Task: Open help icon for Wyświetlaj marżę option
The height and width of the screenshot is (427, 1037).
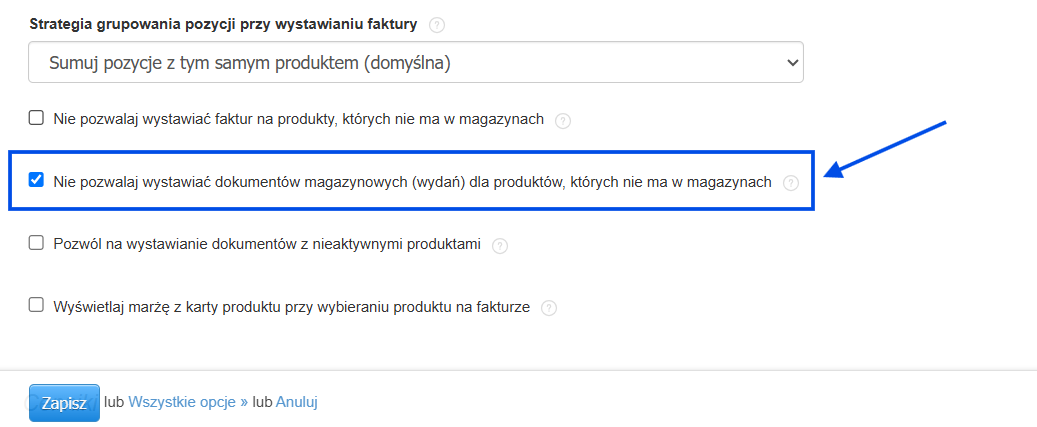Action: coord(548,308)
